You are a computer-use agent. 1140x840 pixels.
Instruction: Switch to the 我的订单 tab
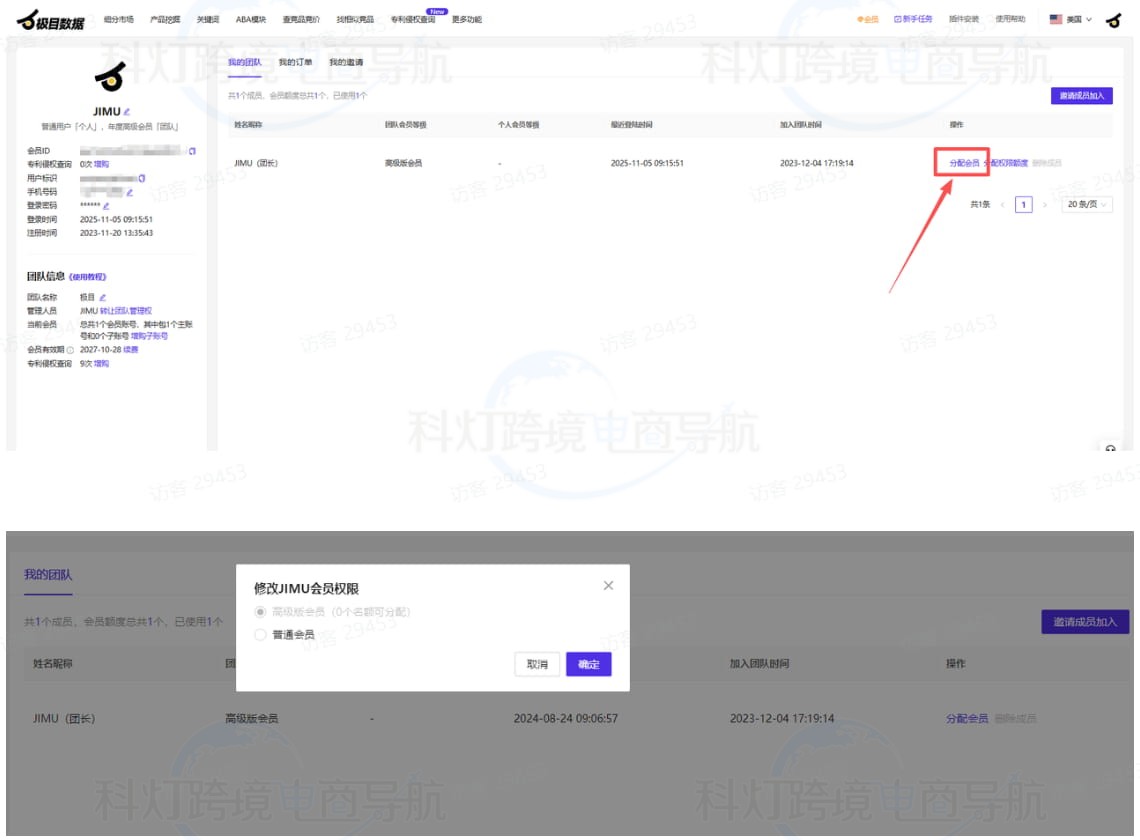coord(295,62)
